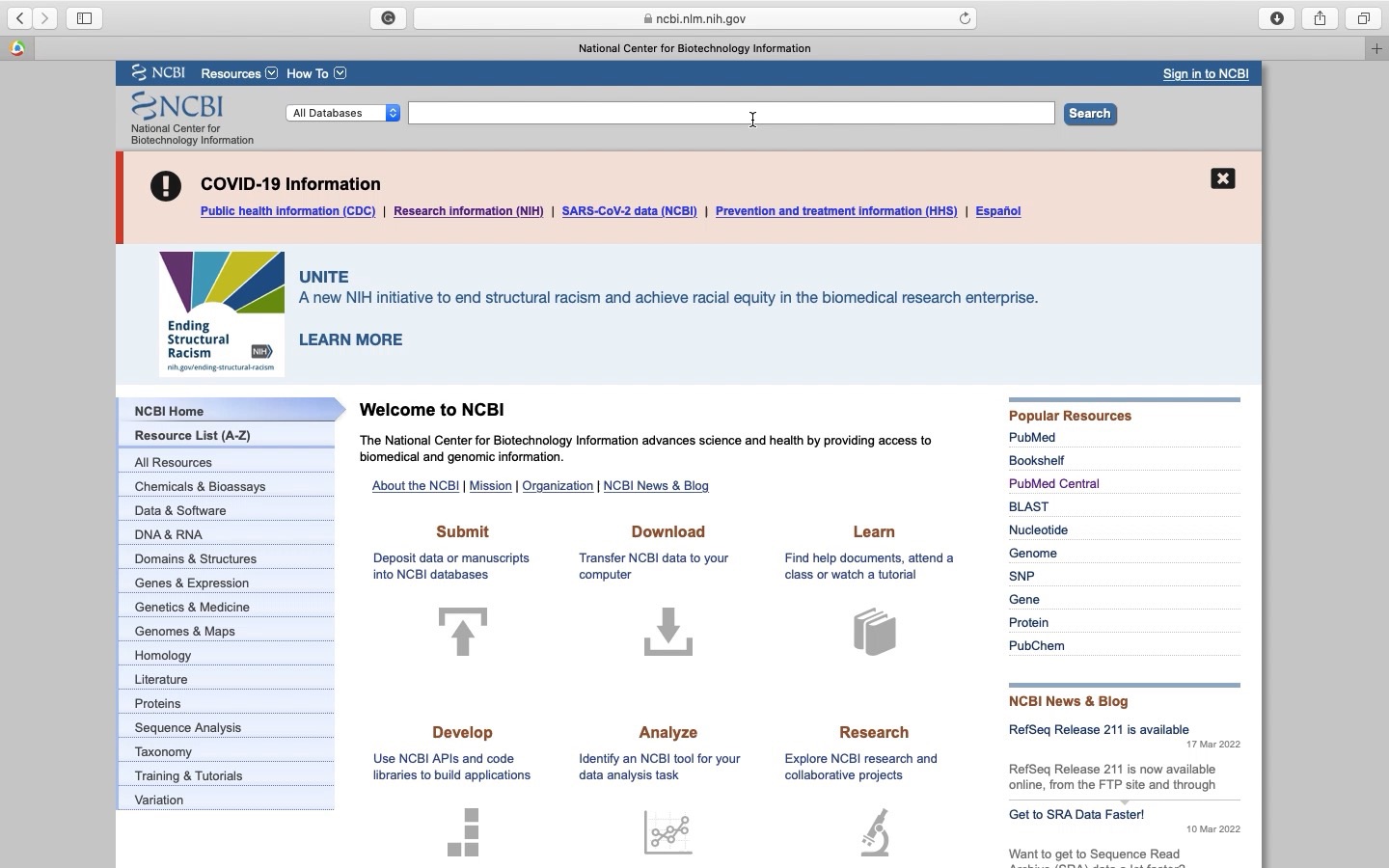Open Research information (NIH) link
Image resolution: width=1389 pixels, height=868 pixels.
coord(469,211)
